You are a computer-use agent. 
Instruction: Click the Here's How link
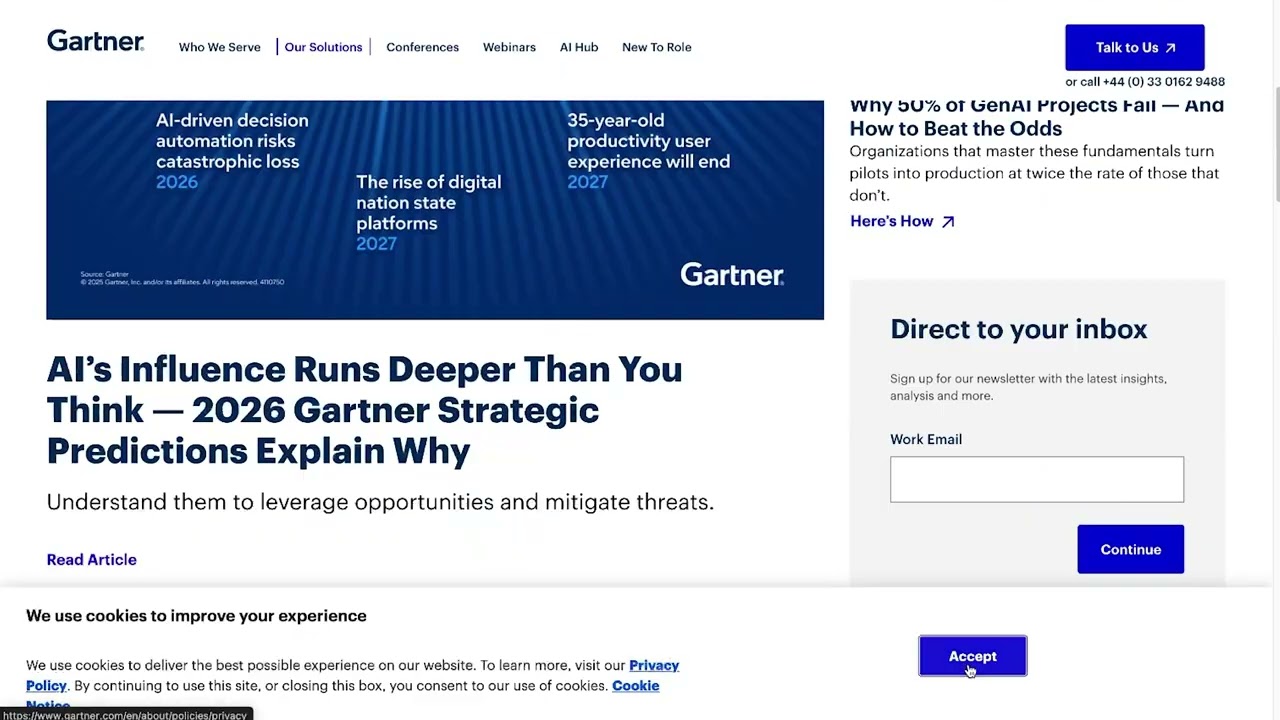pyautogui.click(x=902, y=221)
